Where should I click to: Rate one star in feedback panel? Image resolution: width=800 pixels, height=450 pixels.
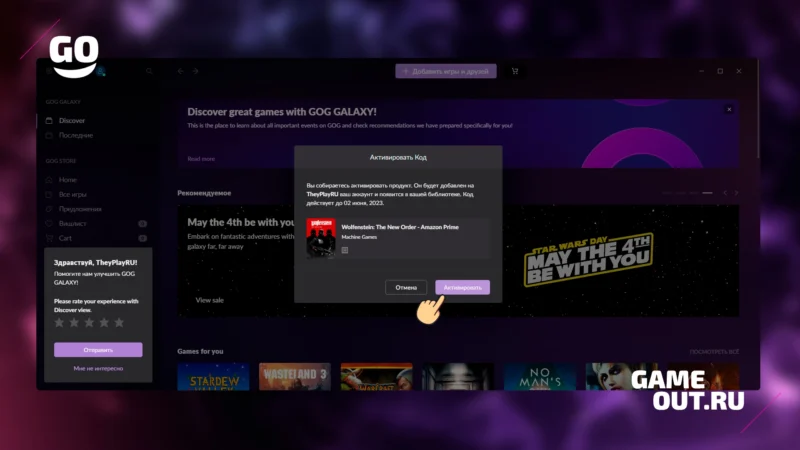coord(59,322)
